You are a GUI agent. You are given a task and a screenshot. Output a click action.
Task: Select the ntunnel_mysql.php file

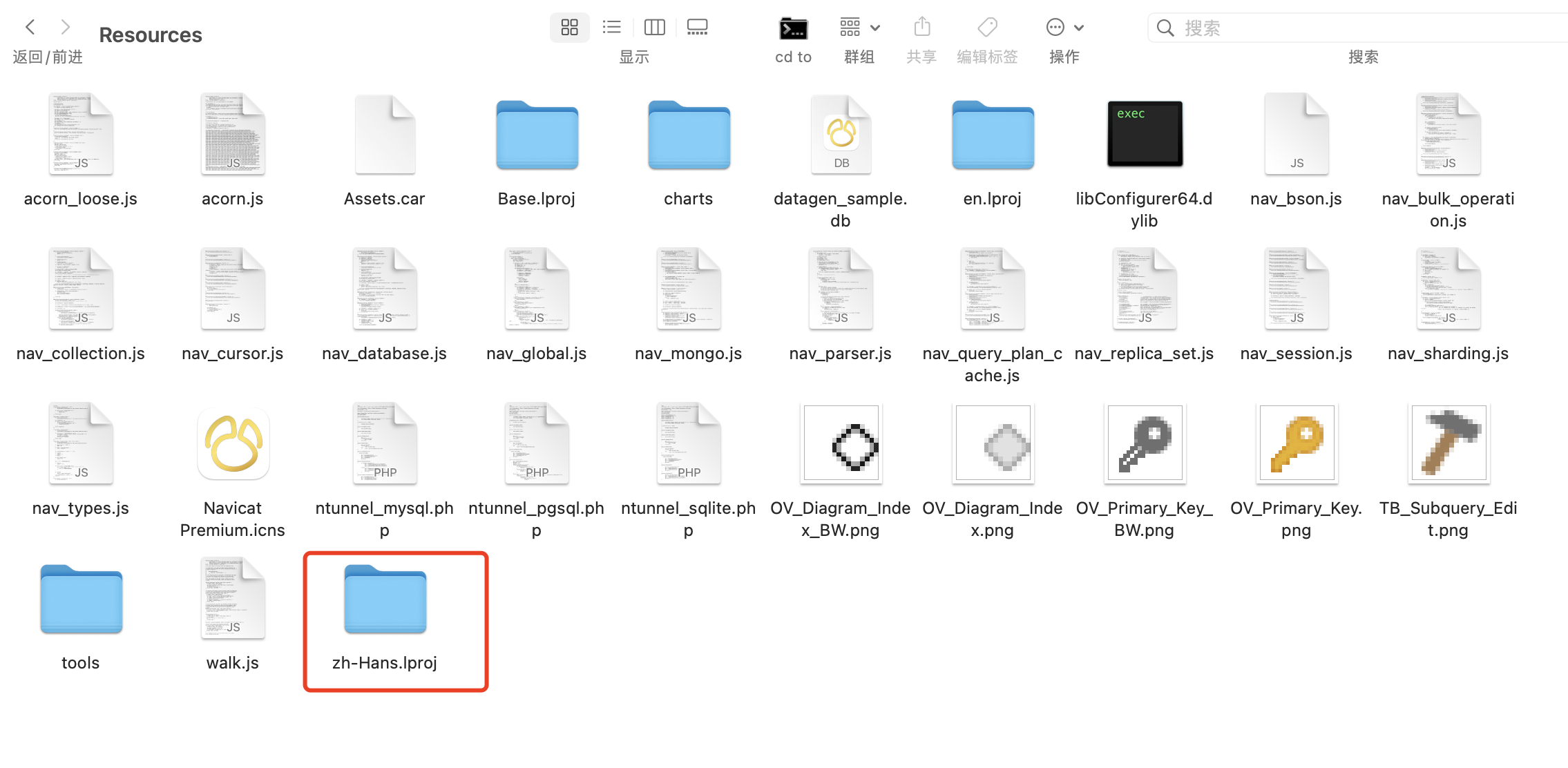pyautogui.click(x=385, y=443)
